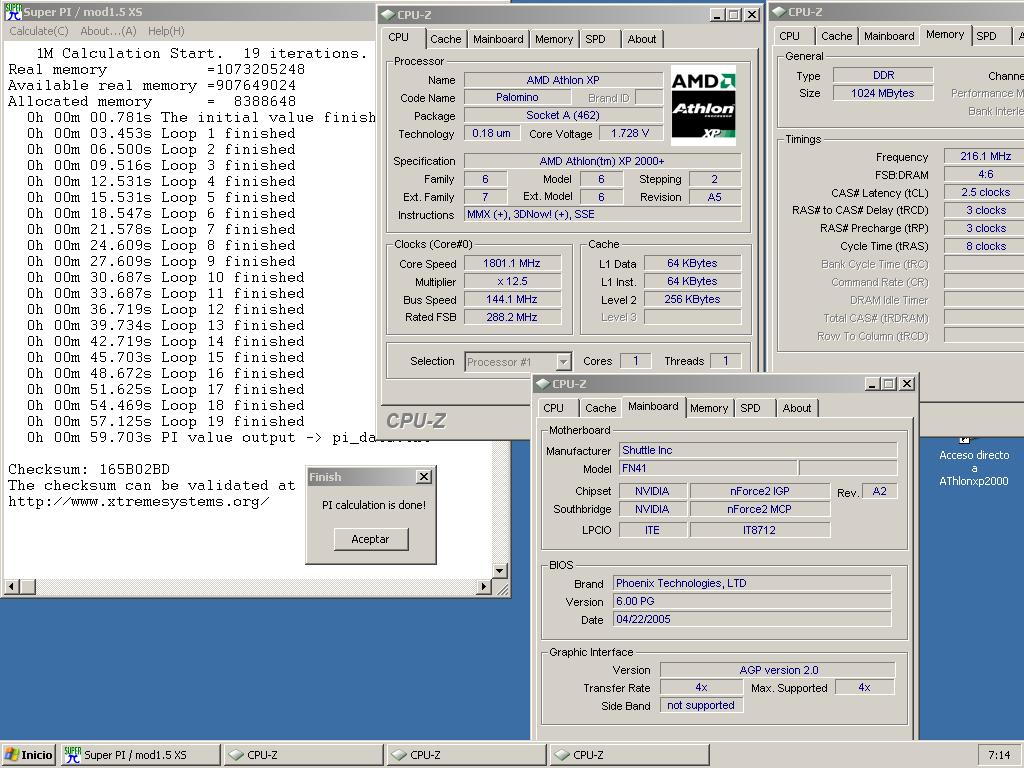The image size is (1024, 768).
Task: Click the memory Size 1024 MBytes field
Action: (883, 93)
